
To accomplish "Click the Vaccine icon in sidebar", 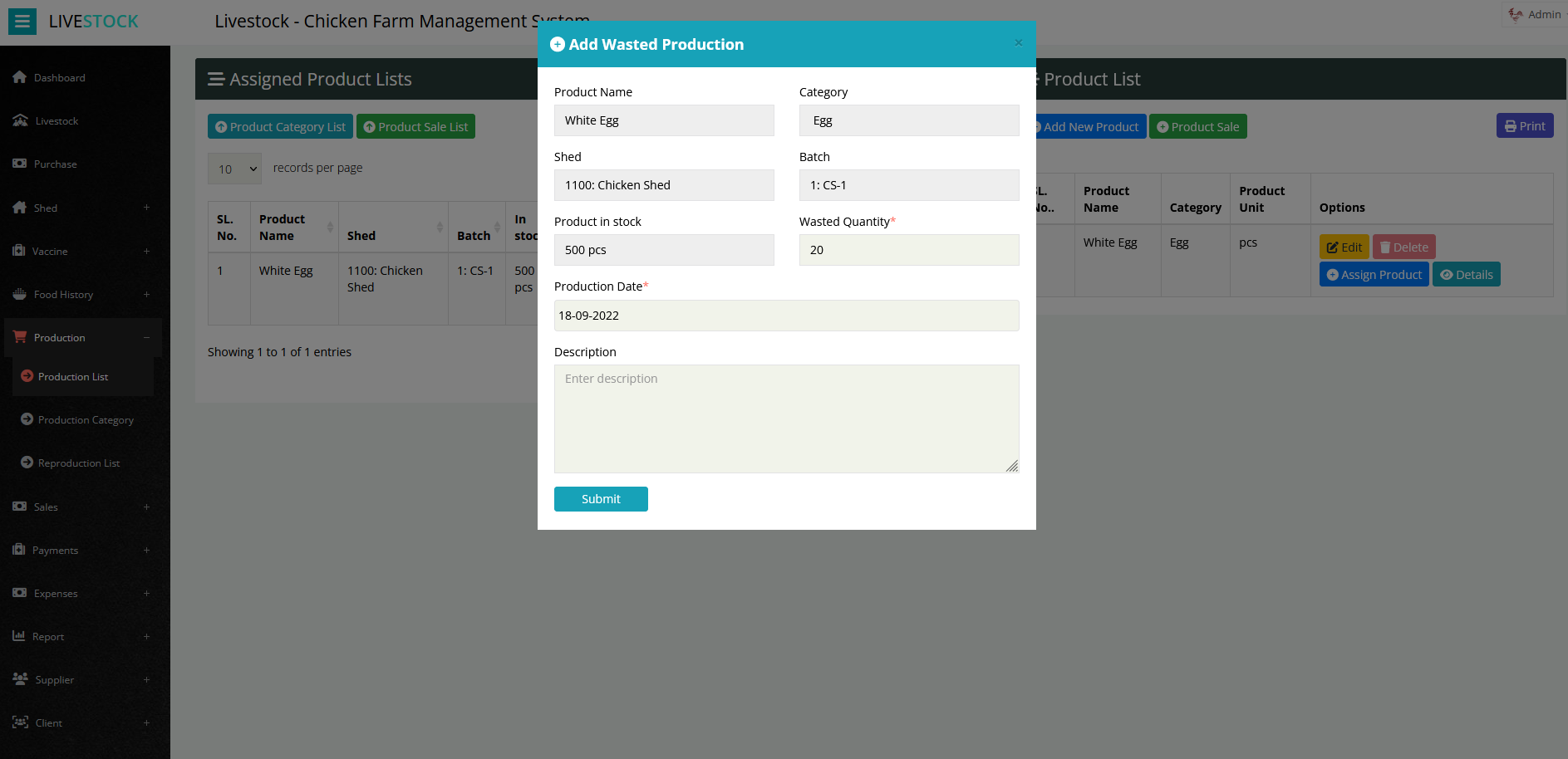I will [19, 251].
